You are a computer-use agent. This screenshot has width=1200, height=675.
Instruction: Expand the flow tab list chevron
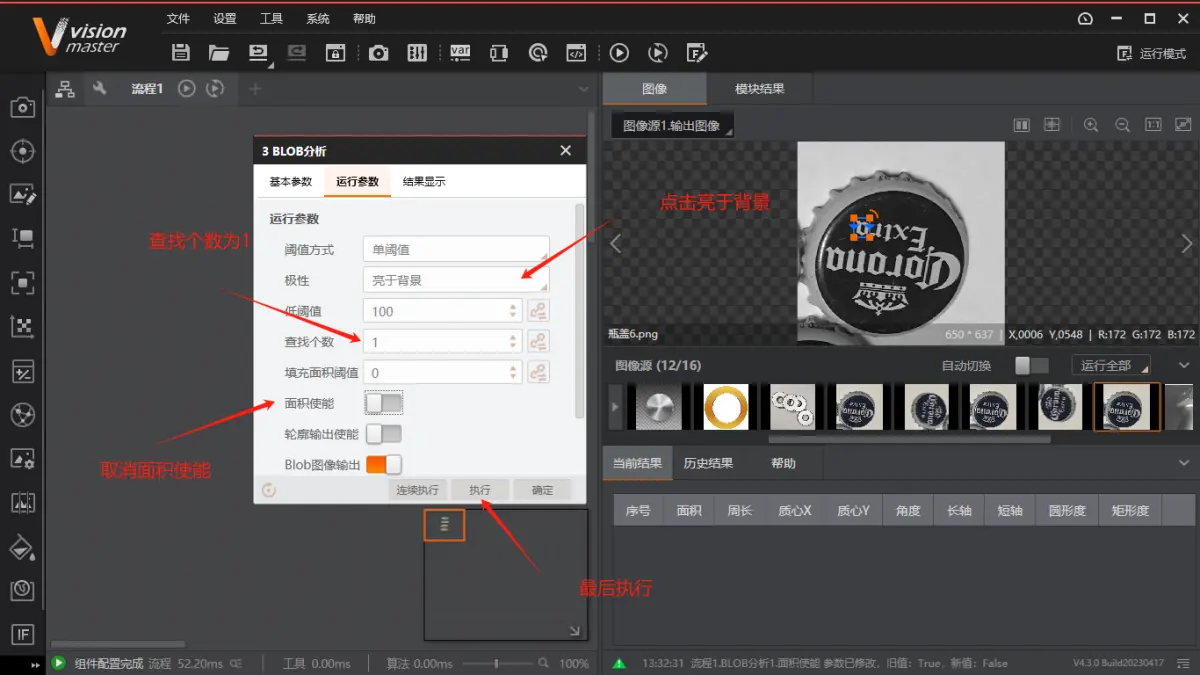tap(584, 89)
